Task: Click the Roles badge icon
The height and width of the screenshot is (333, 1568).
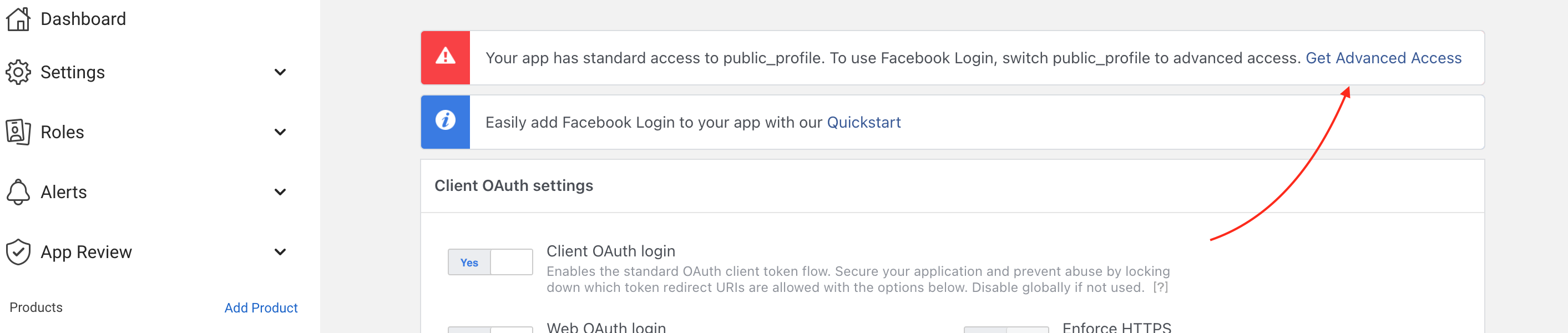Action: (x=18, y=132)
